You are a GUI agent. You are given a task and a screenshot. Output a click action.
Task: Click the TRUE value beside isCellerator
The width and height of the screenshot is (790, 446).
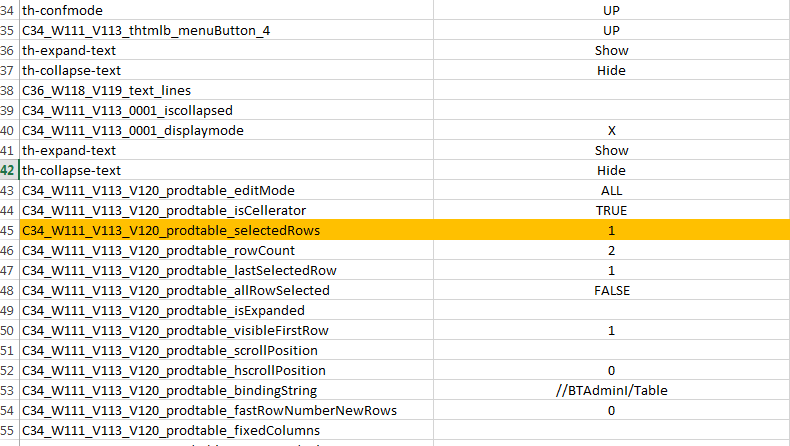pyautogui.click(x=612, y=210)
